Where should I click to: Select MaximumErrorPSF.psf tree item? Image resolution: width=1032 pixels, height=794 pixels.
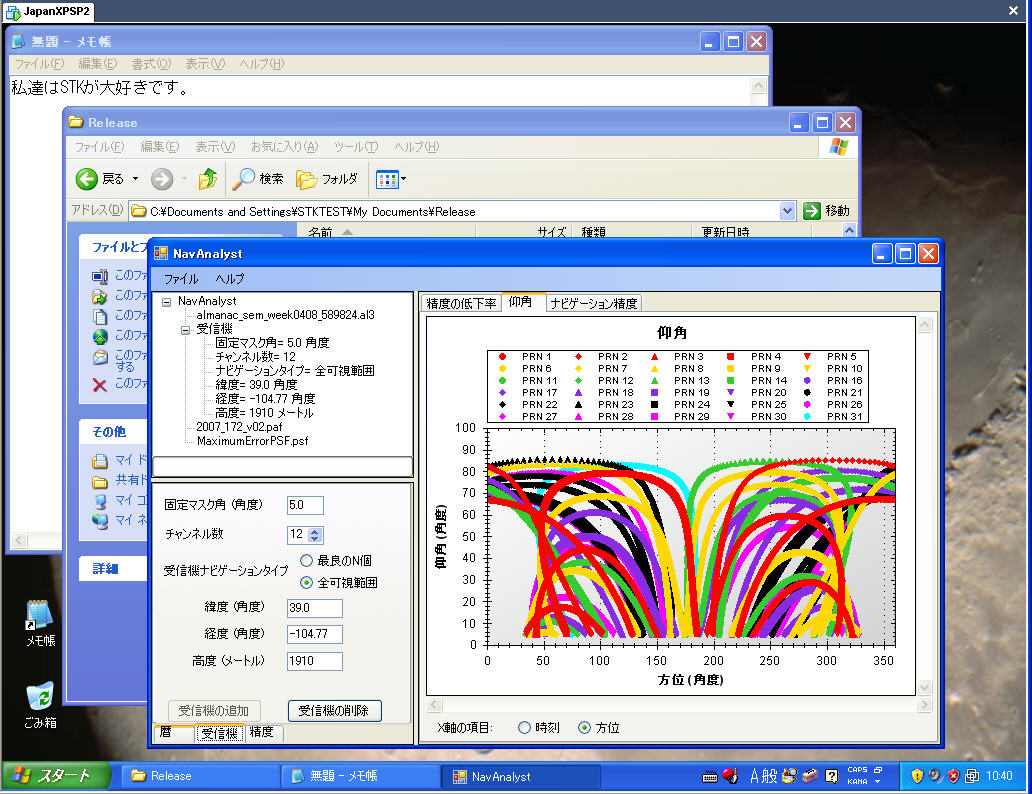pyautogui.click(x=252, y=441)
